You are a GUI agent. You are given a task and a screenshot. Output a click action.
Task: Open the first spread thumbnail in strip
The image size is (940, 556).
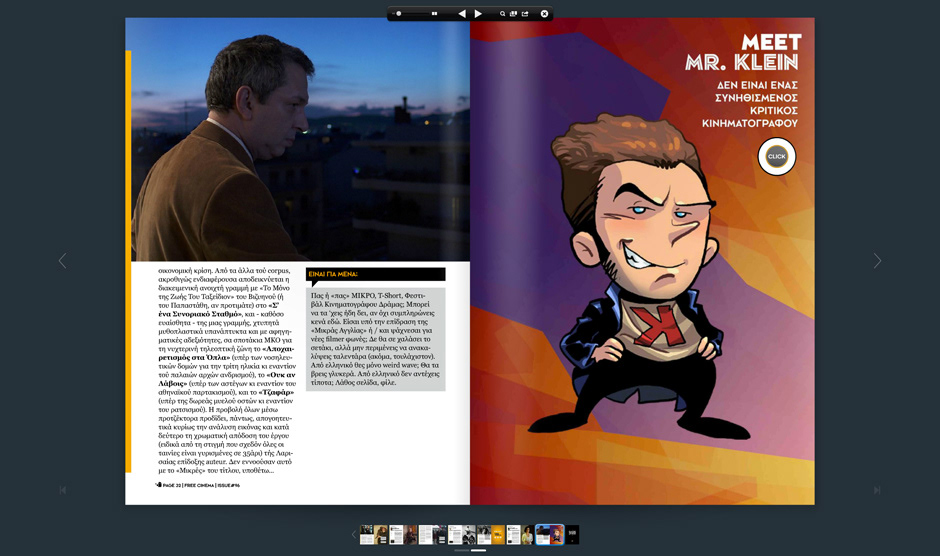point(373,534)
